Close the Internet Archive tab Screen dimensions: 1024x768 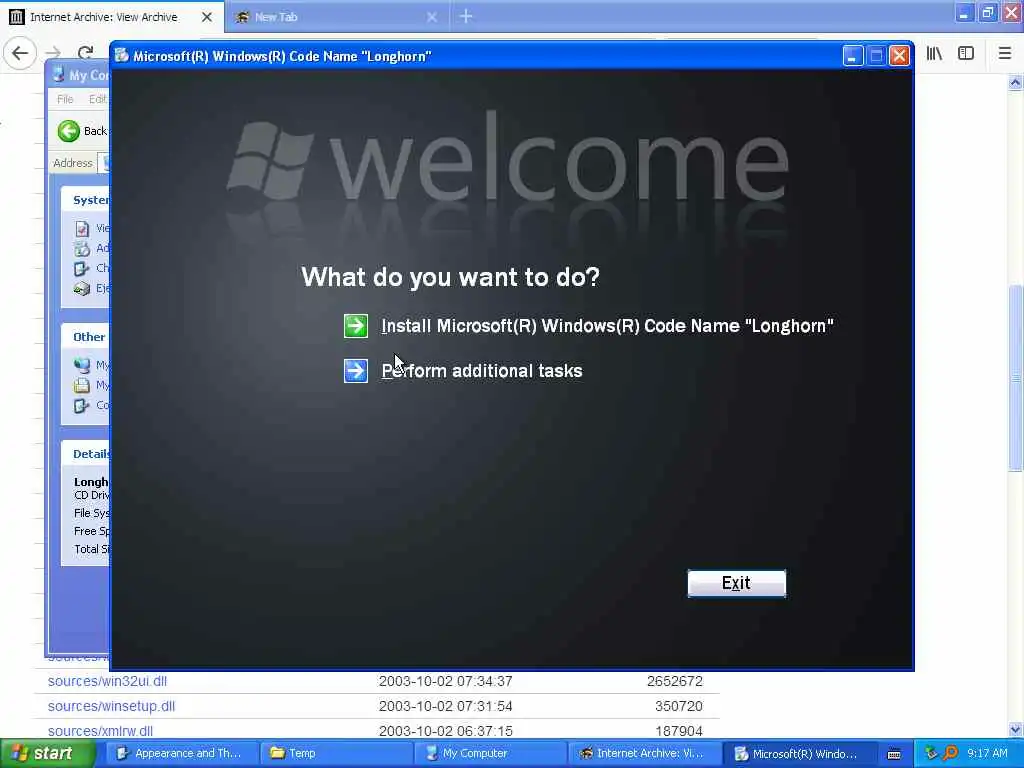click(x=207, y=17)
